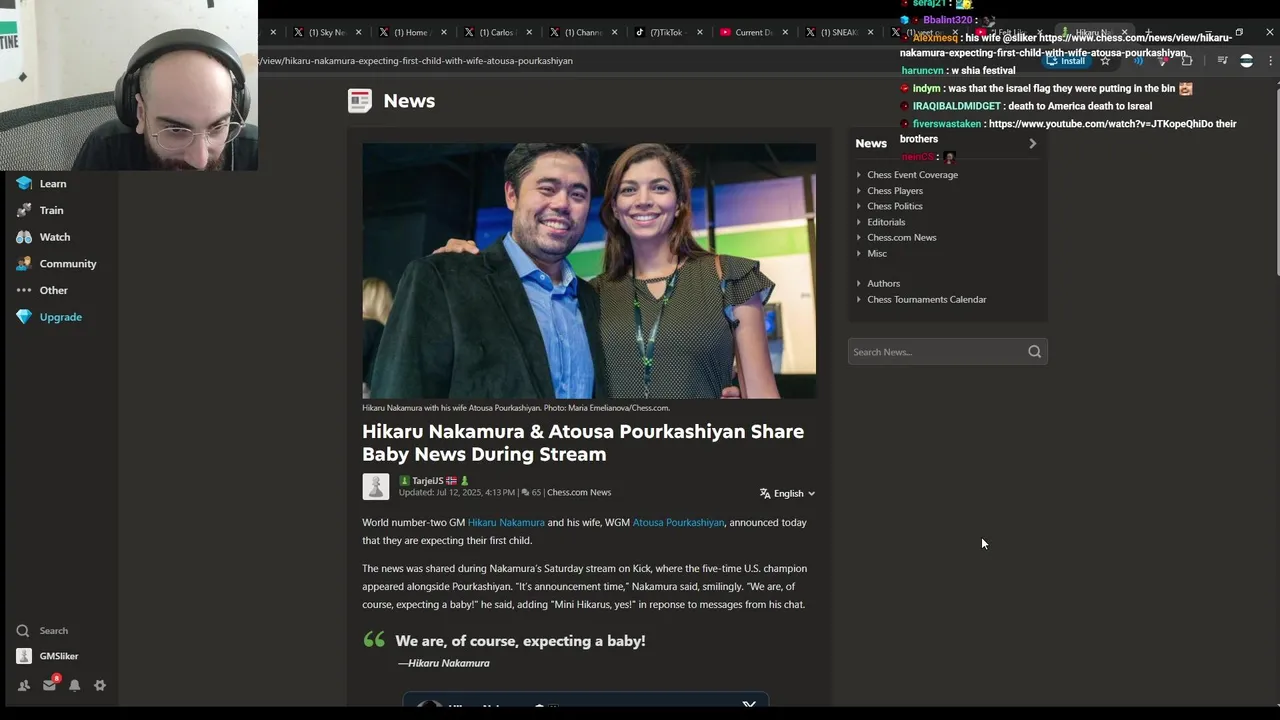
Task: Open the Train menu in the sidebar
Action: pos(39,210)
